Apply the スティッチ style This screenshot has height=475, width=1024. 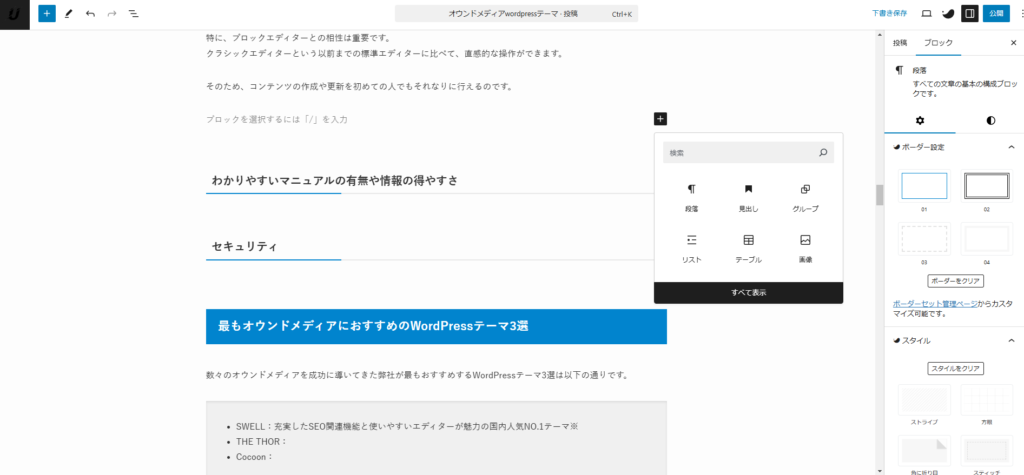tap(987, 451)
